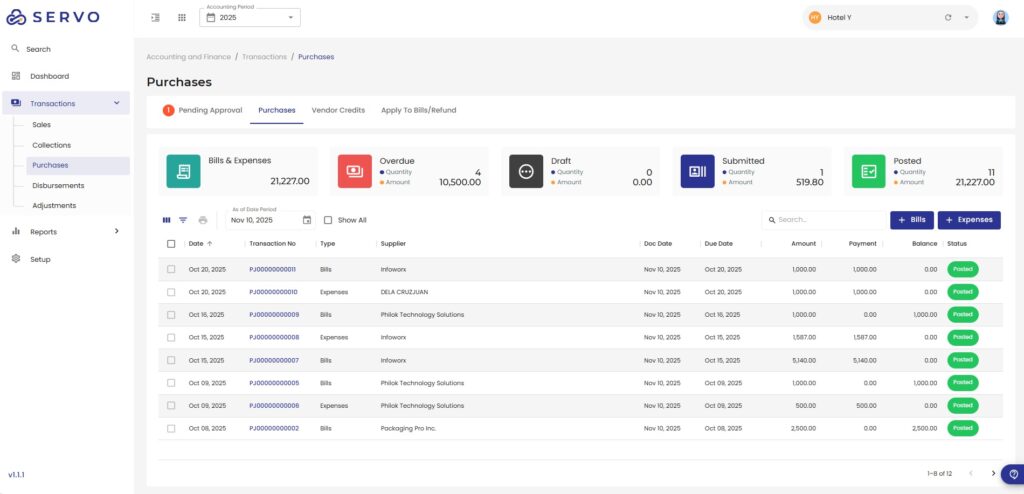The image size is (1024, 494).
Task: Open the calendar icon in date field
Action: click(x=307, y=220)
